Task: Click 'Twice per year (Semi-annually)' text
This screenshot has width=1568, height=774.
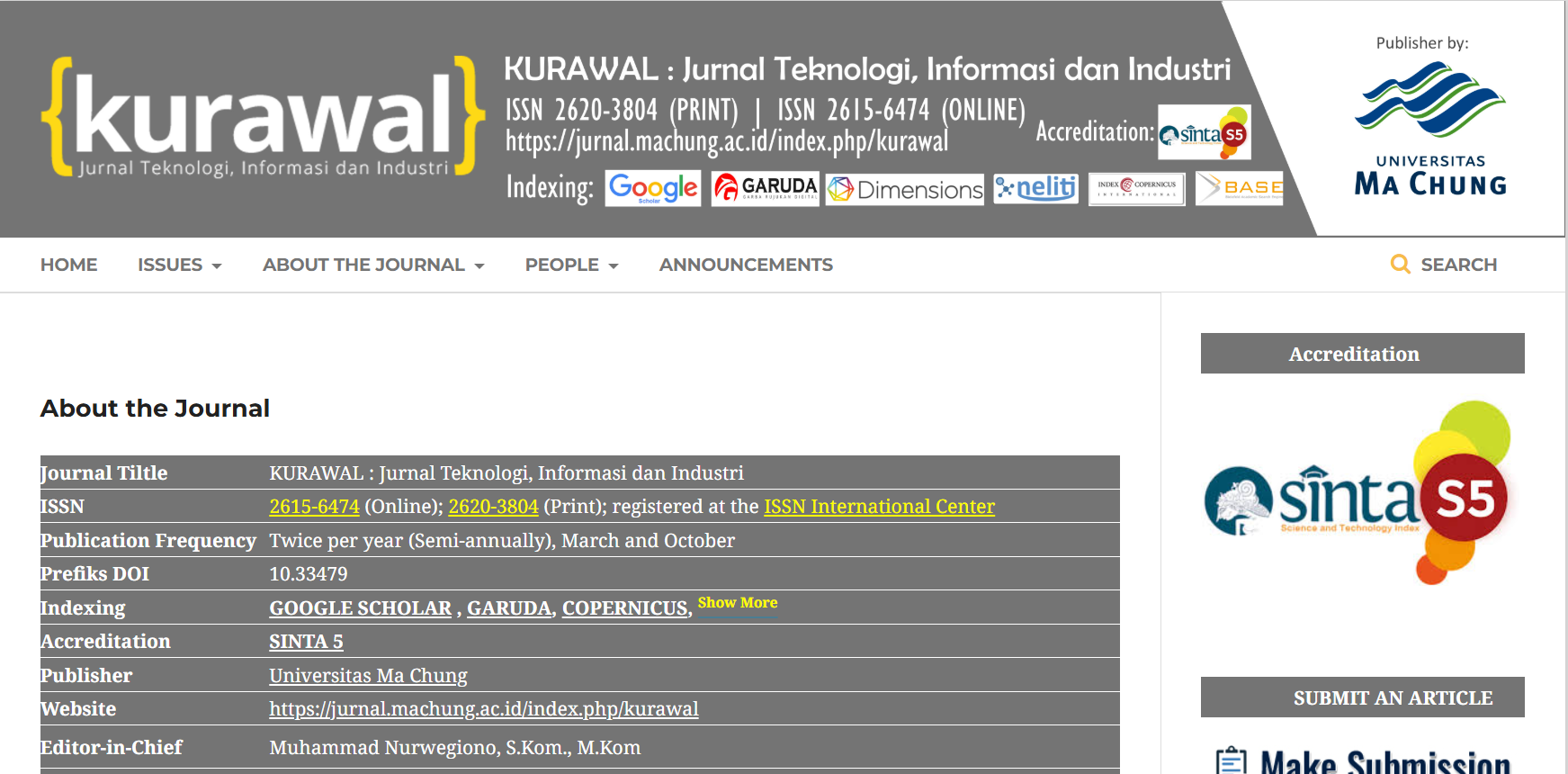Action: [411, 541]
